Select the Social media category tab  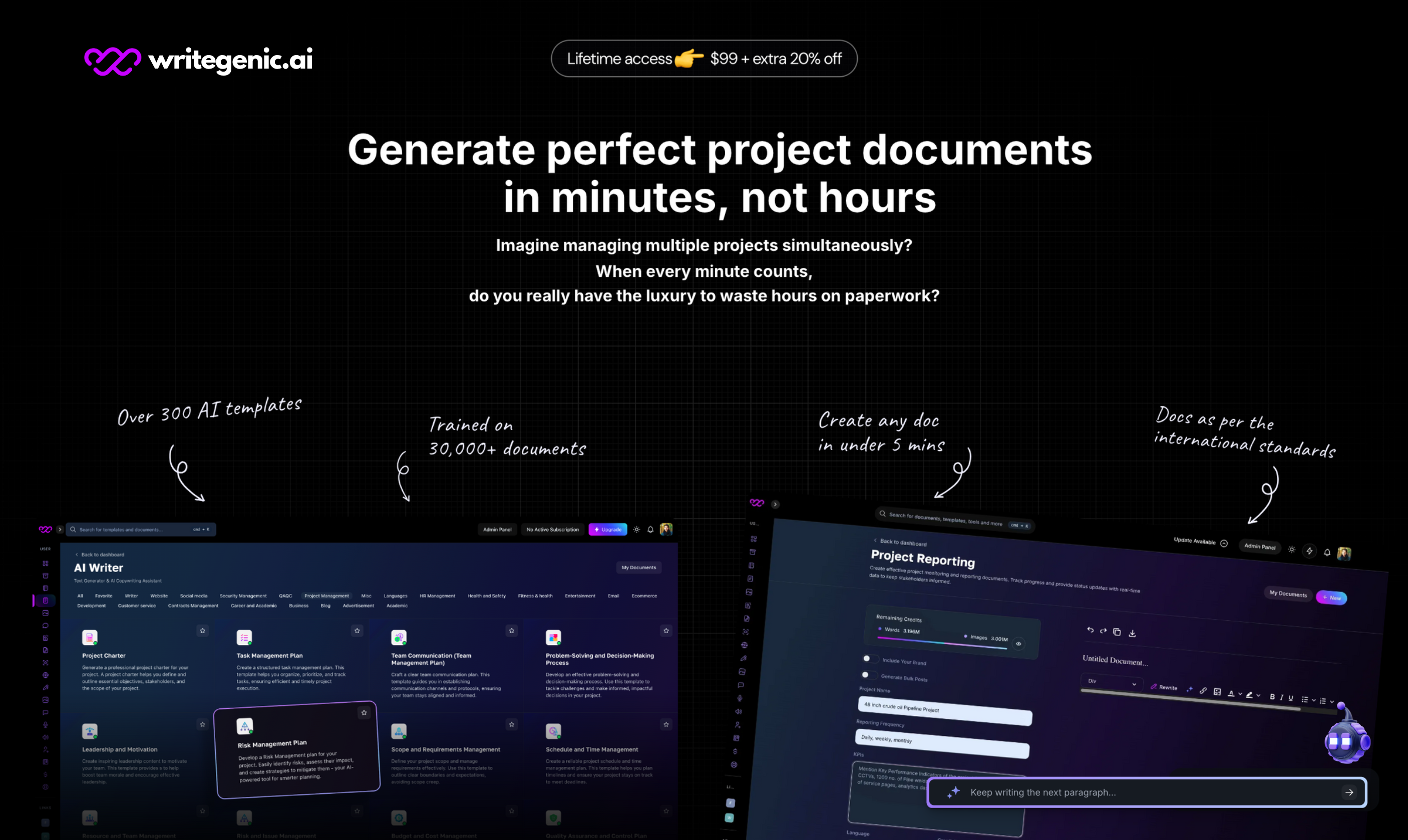tap(194, 596)
